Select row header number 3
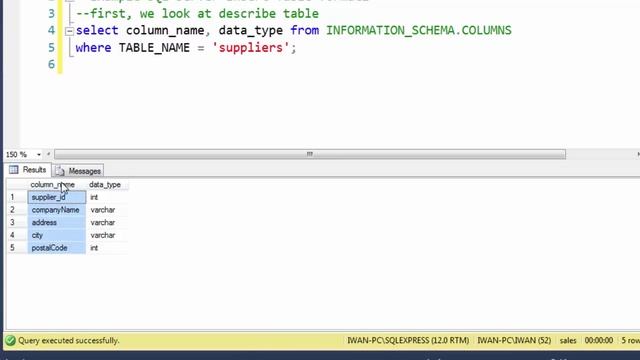The height and width of the screenshot is (360, 640). tap(17, 222)
